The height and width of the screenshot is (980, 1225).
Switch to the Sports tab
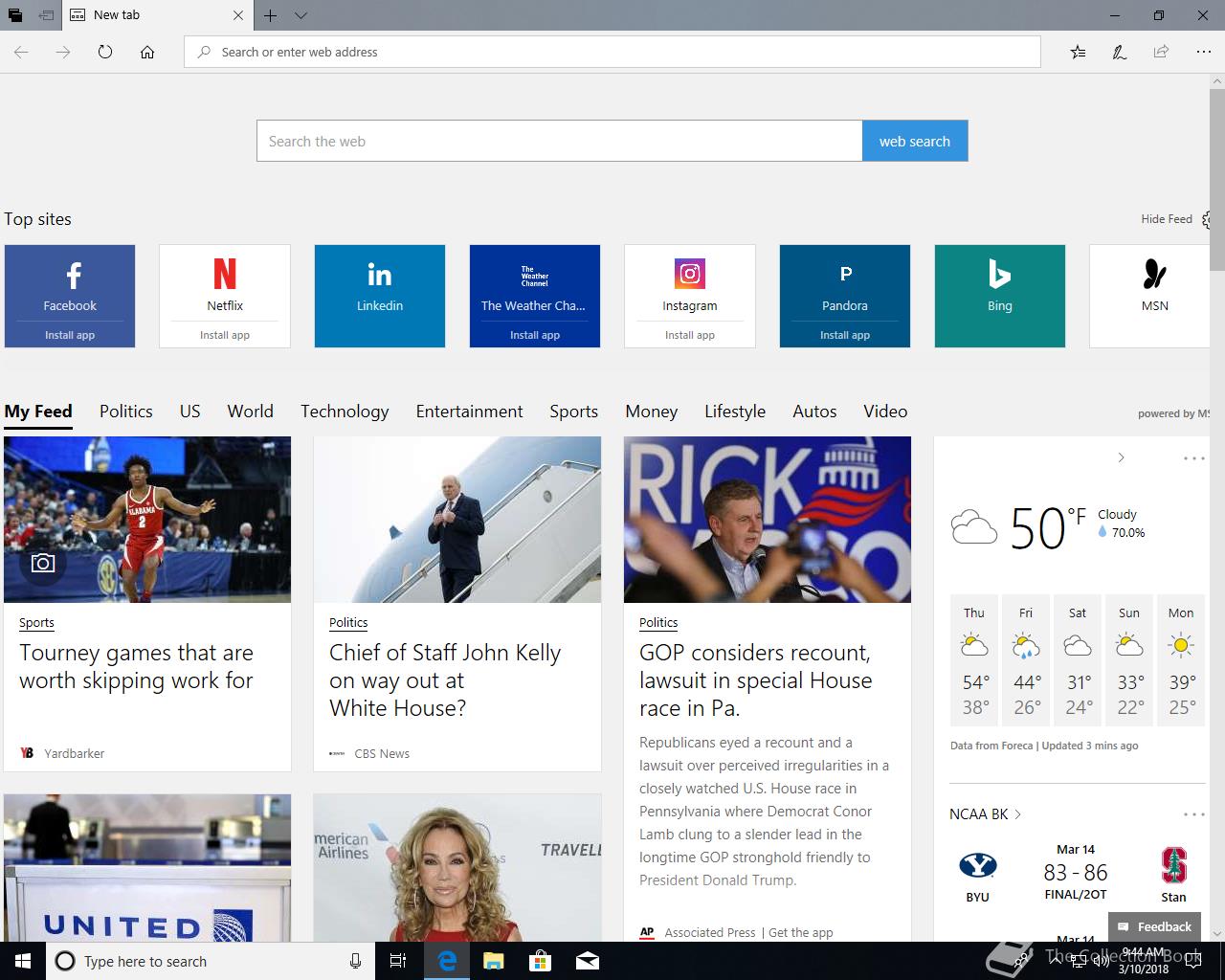pyautogui.click(x=574, y=412)
